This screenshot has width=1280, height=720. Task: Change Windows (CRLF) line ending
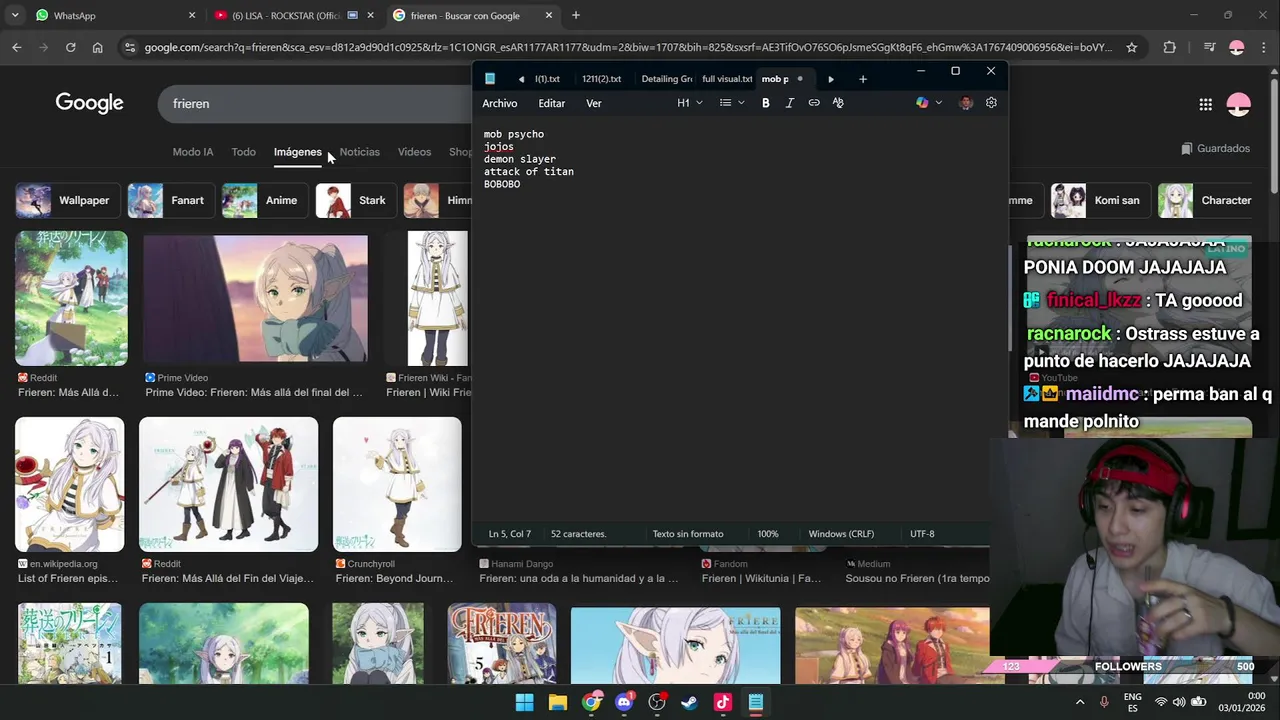pos(841,534)
